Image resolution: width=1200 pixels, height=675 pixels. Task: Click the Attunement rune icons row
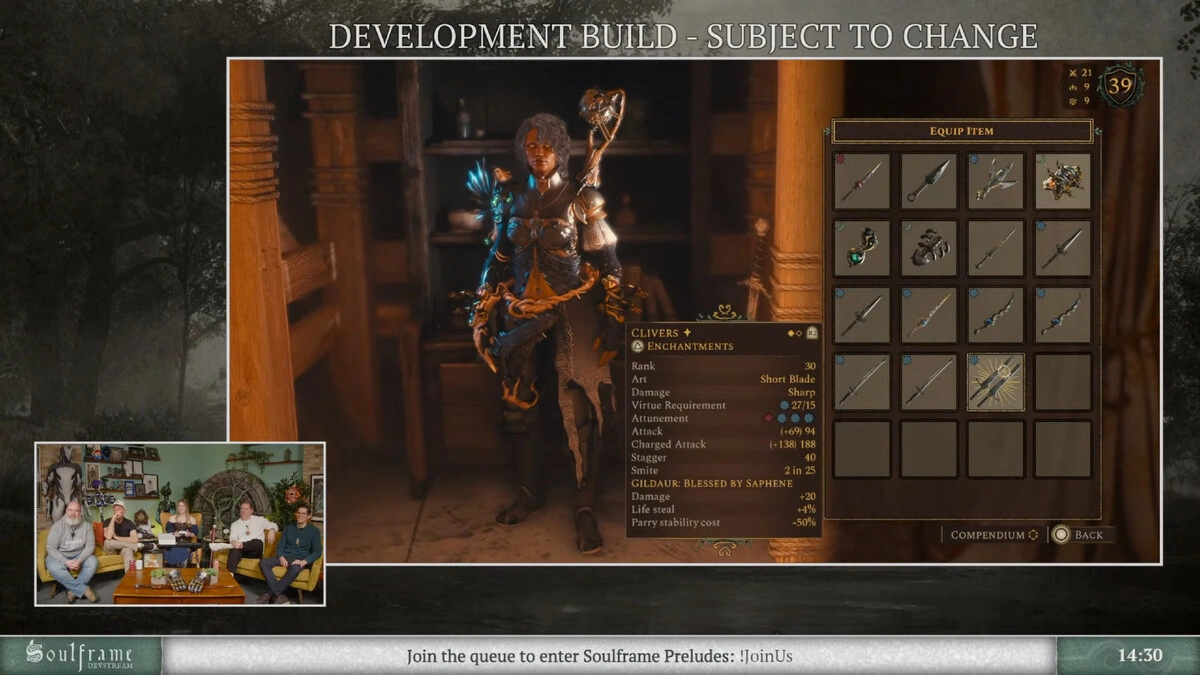(x=790, y=418)
